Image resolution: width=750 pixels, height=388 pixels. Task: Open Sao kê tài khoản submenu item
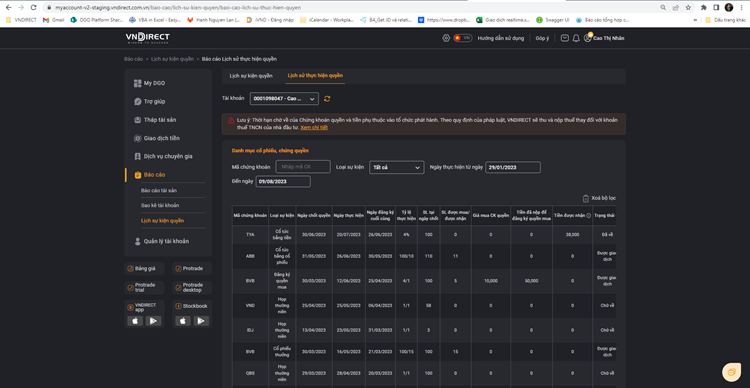click(x=160, y=205)
